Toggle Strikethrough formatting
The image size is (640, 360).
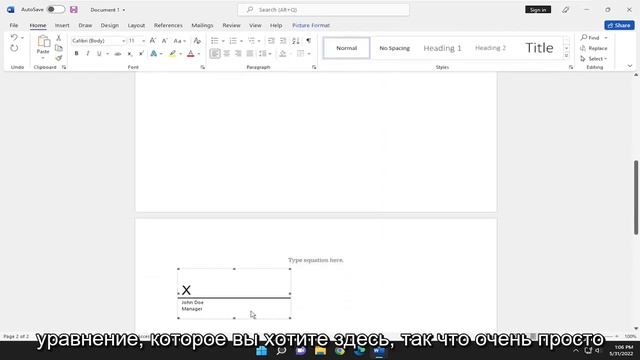click(118, 53)
